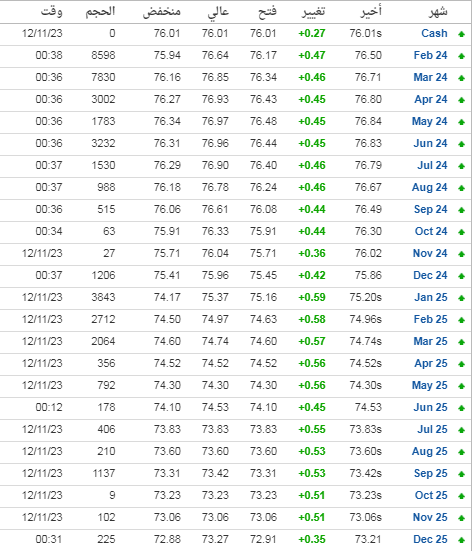The image size is (472, 551).
Task: Click the +0.59 change value for Jan 25
Action: 312,297
